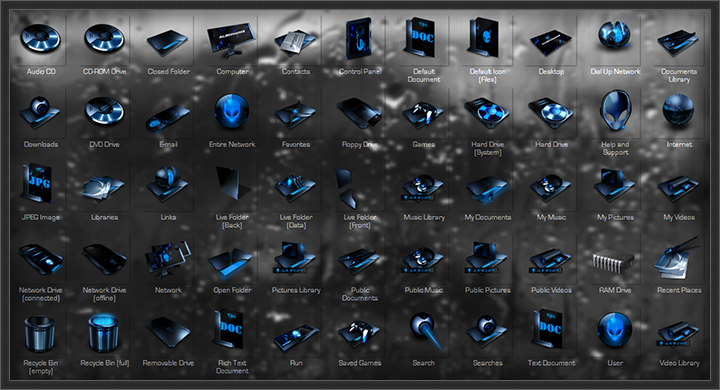
Task: Open the Games controller icon
Action: [x=423, y=115]
